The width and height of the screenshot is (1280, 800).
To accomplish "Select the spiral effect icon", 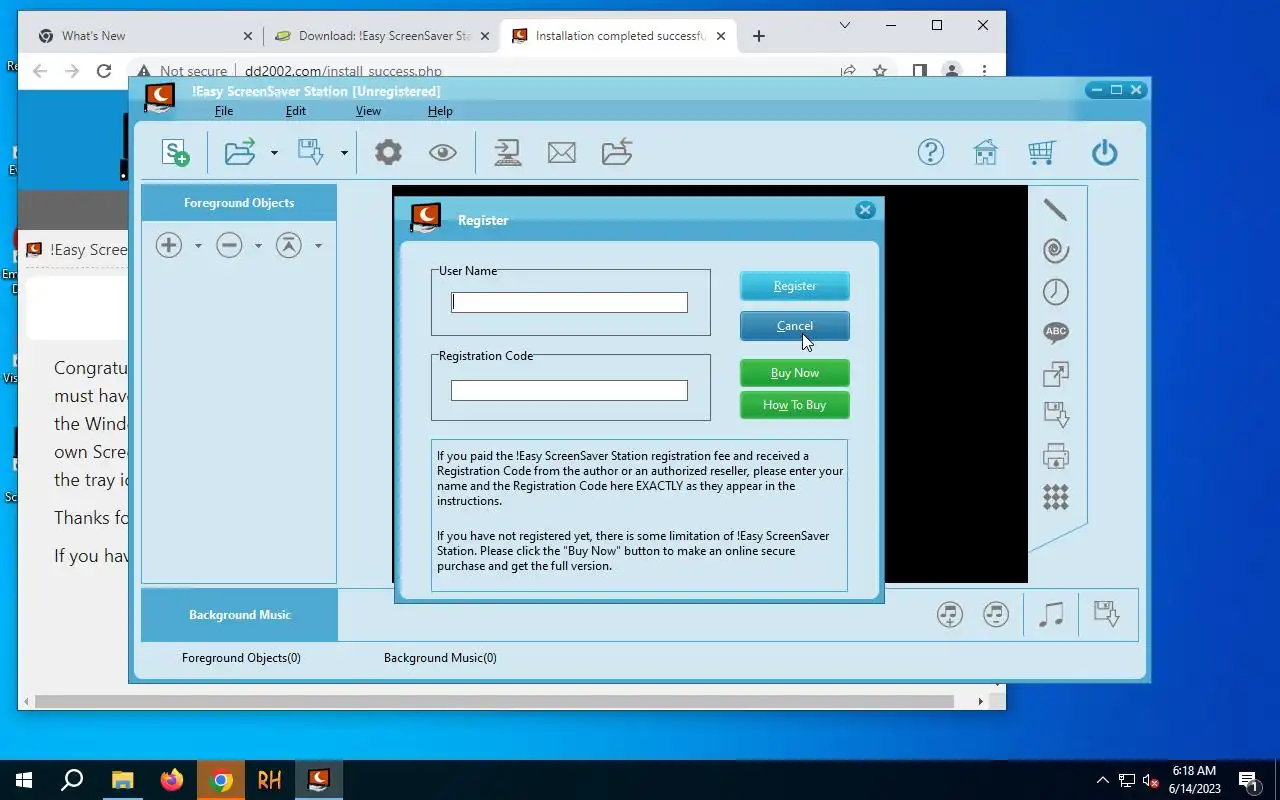I will pos(1056,250).
